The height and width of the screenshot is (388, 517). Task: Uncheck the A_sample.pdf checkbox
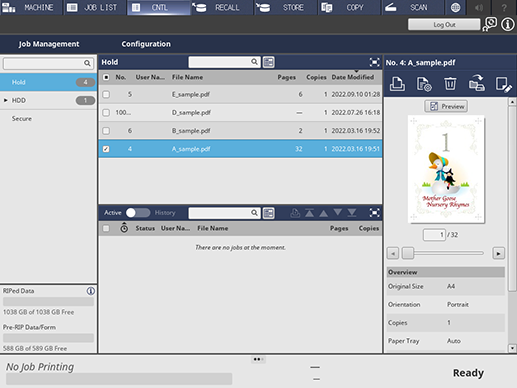tap(106, 149)
